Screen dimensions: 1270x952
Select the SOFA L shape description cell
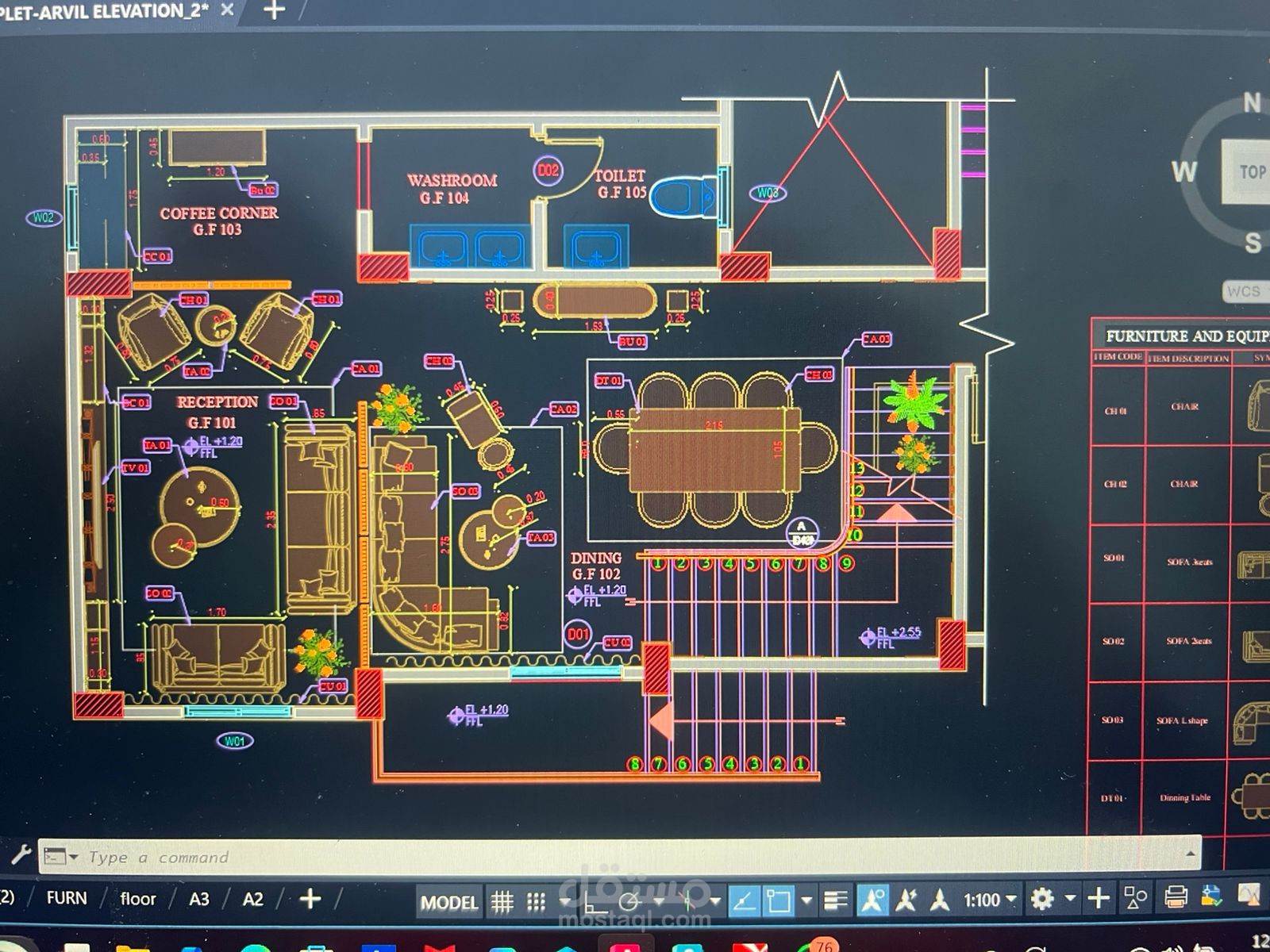tap(1182, 720)
